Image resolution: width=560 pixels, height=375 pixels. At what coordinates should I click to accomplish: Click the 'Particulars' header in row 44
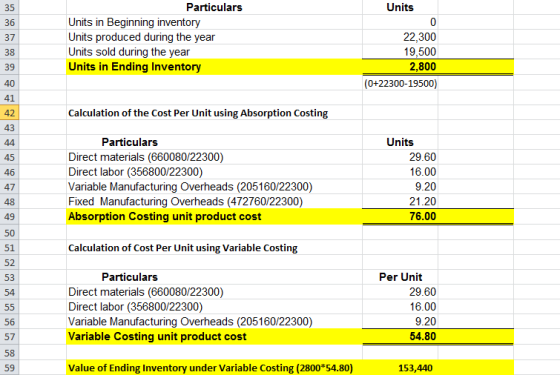tap(130, 142)
